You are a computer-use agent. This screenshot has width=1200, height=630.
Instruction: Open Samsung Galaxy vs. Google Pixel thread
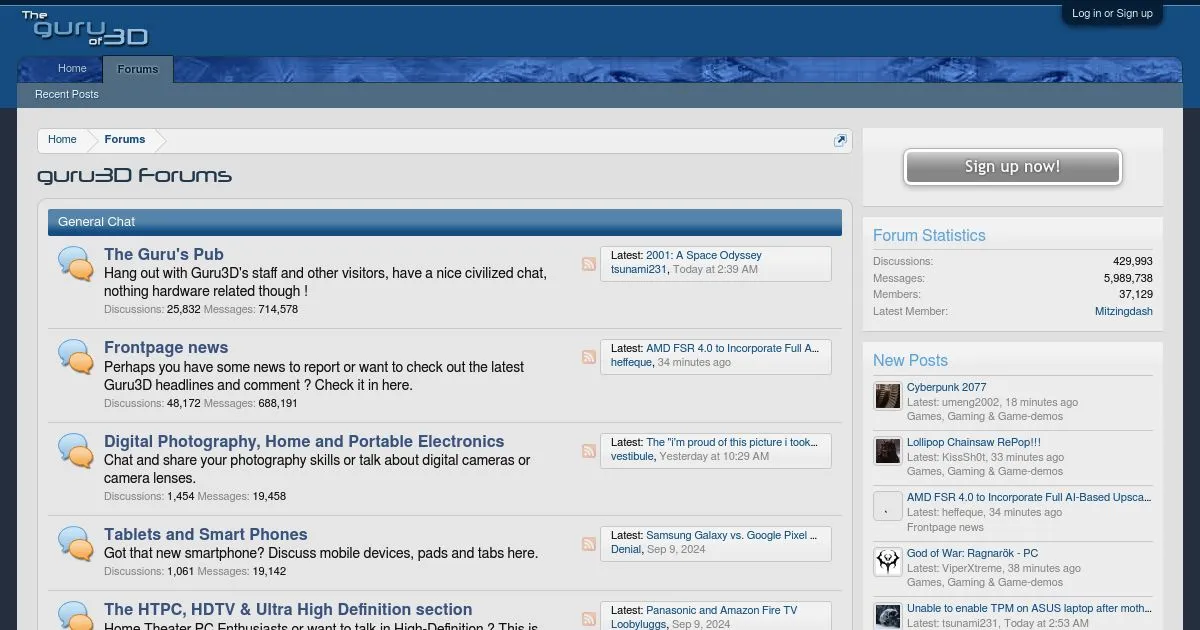click(732, 535)
